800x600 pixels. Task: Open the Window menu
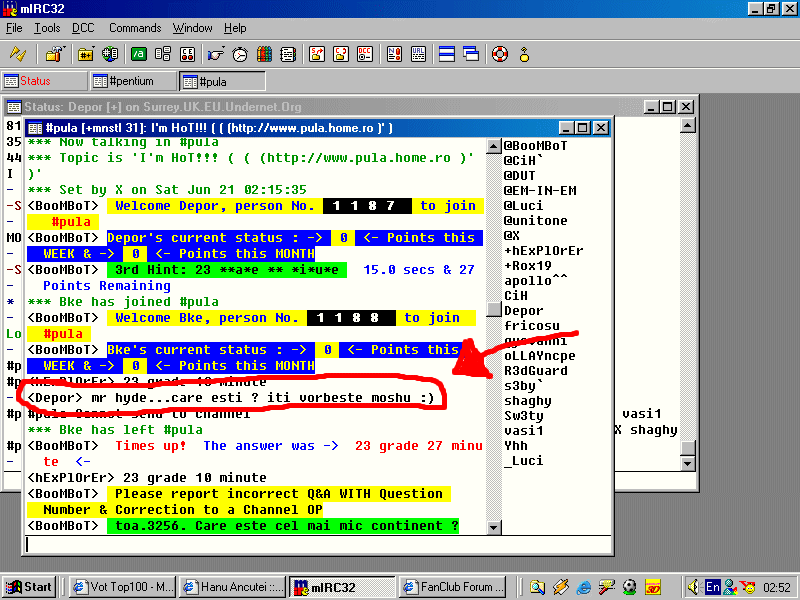pos(192,28)
